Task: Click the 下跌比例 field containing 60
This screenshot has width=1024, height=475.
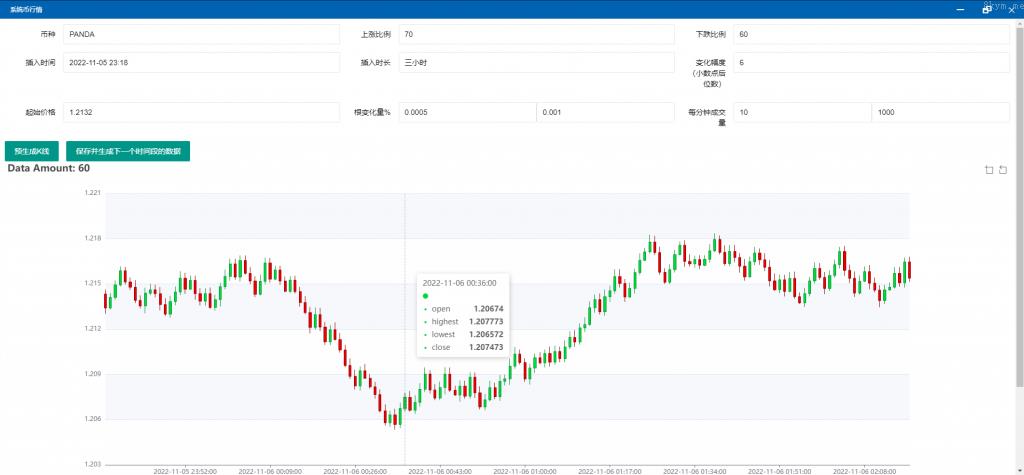Action: coord(870,34)
